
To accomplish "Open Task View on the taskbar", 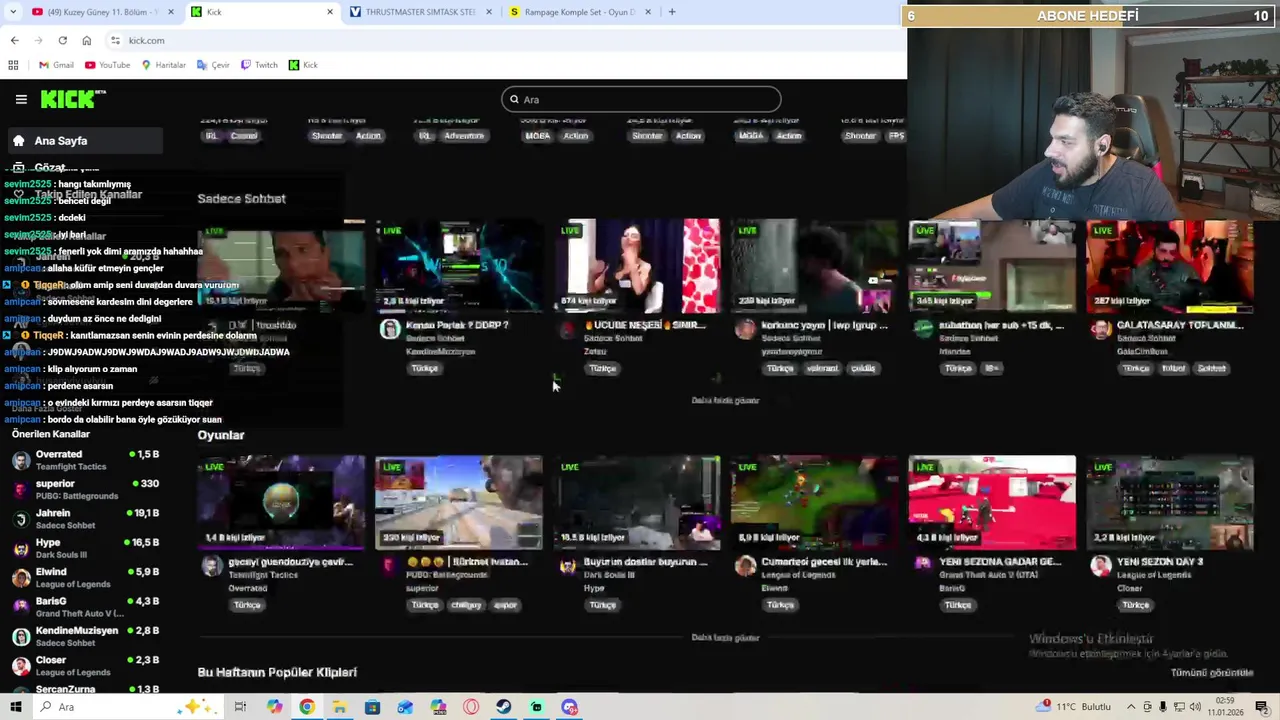I will coord(240,707).
